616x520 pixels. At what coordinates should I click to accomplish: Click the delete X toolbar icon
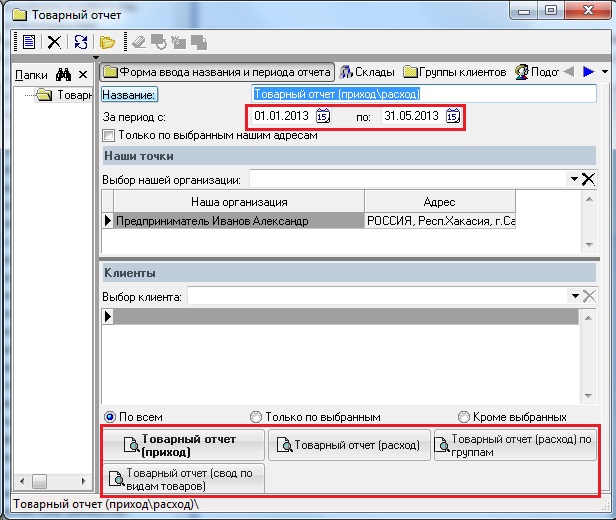click(54, 42)
